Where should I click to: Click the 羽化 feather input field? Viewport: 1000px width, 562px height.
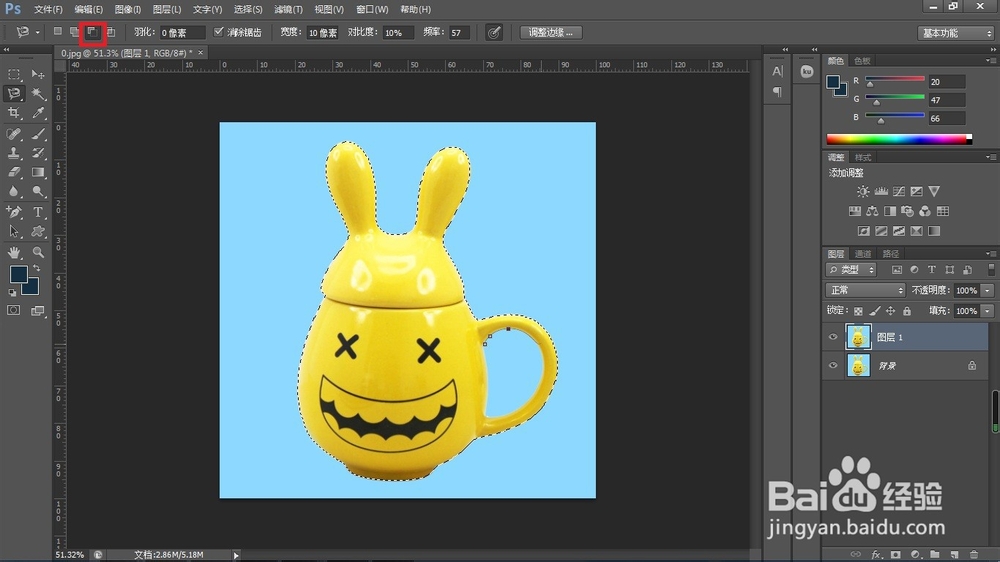tap(182, 33)
